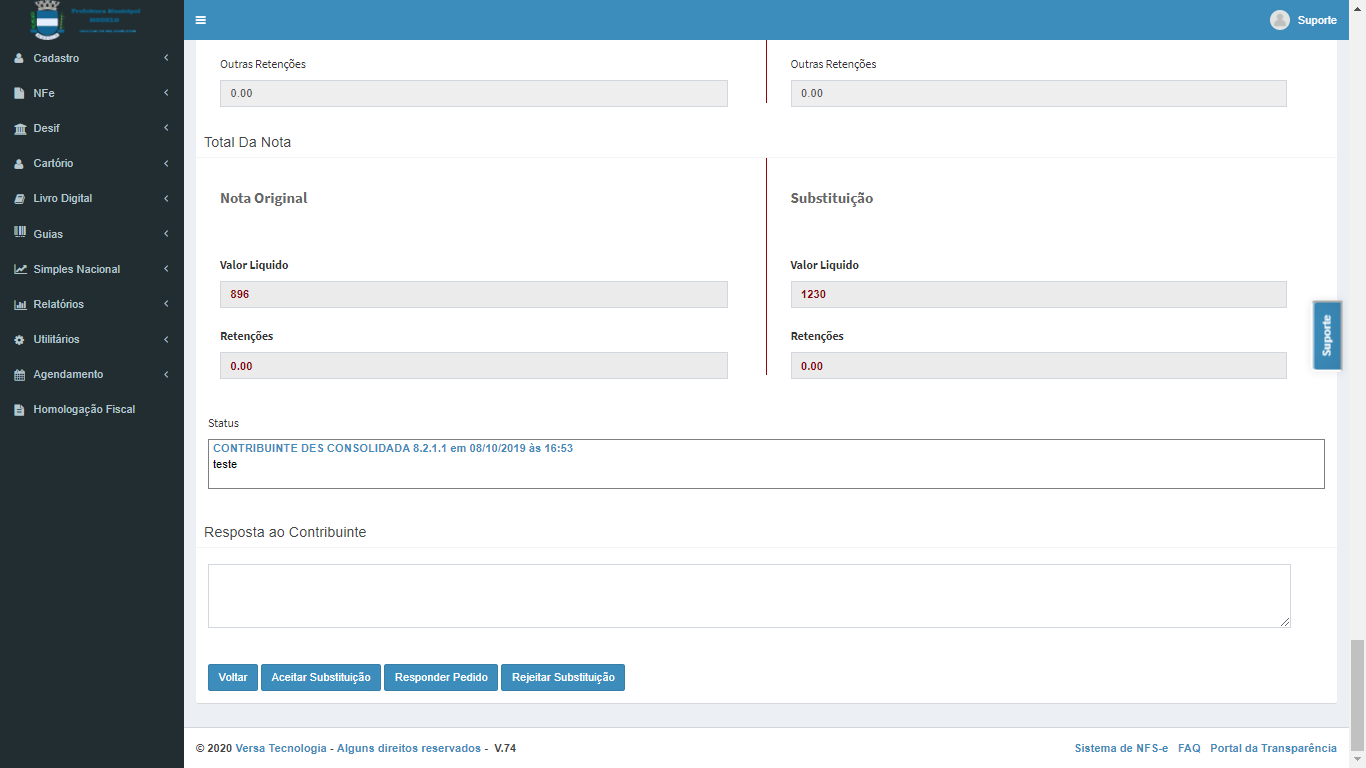The height and width of the screenshot is (768, 1366).
Task: Expand the Cadastro menu chevron
Action: (166, 58)
